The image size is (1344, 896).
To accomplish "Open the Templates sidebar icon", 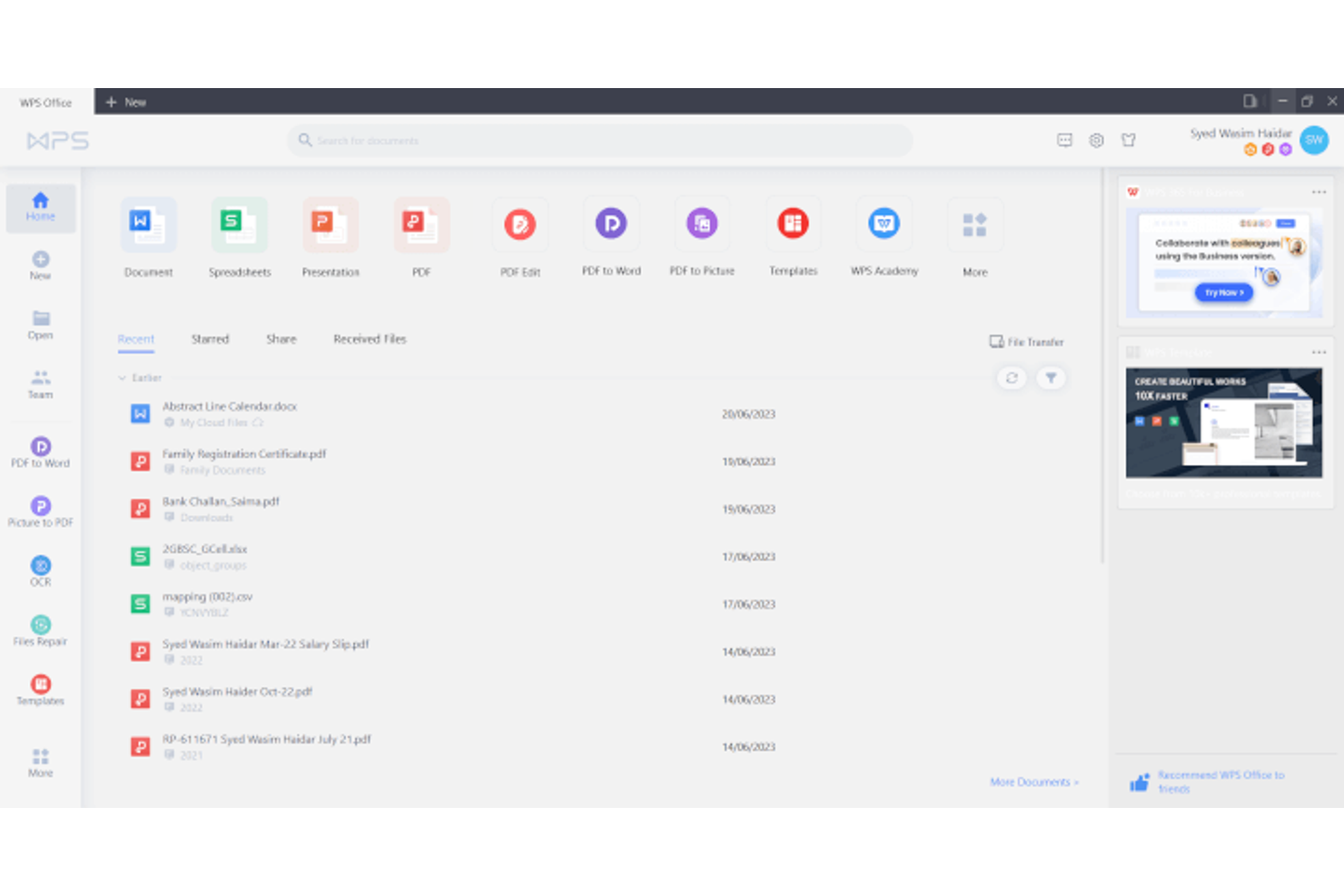I will tap(40, 687).
